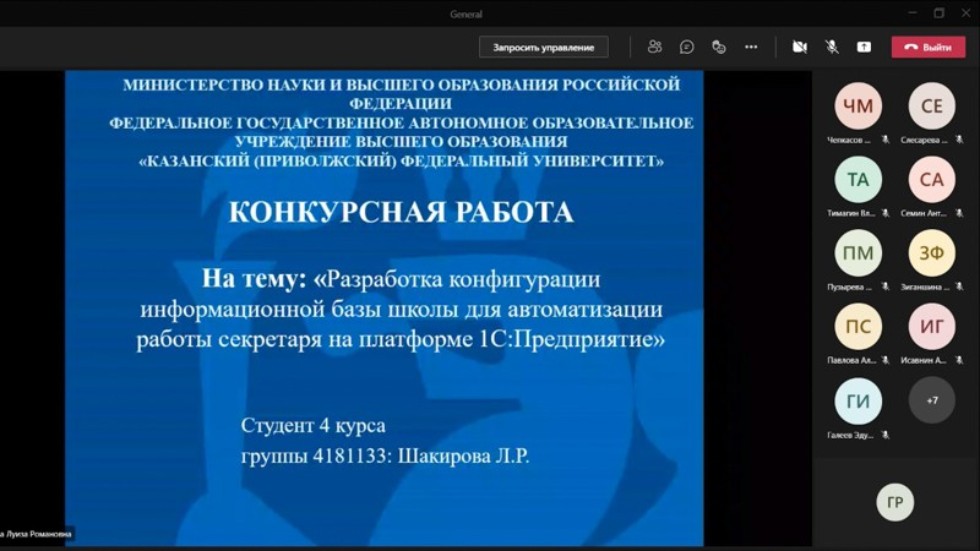
Task: Select the ПМ participant avatar
Action: pos(858,253)
